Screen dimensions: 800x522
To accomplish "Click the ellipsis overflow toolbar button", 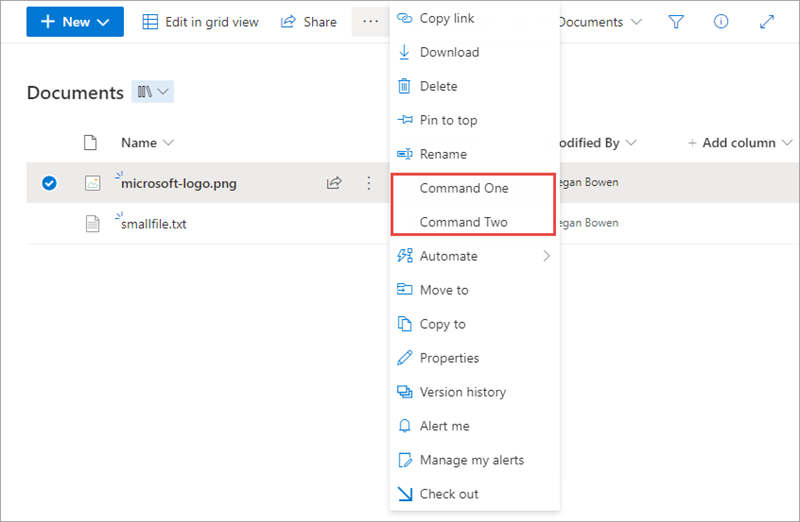I will pyautogui.click(x=370, y=22).
